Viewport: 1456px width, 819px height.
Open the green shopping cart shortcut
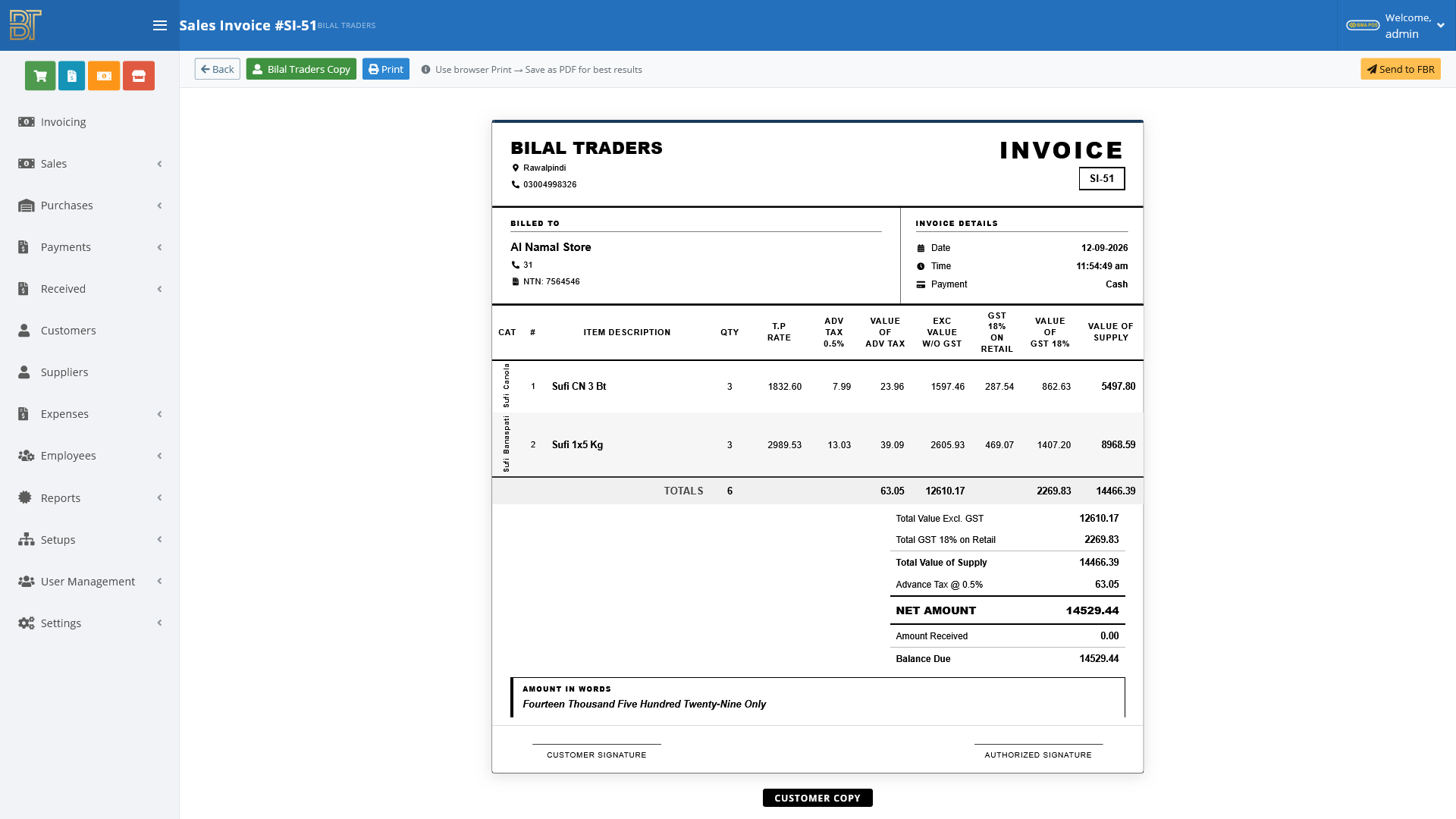[x=40, y=76]
